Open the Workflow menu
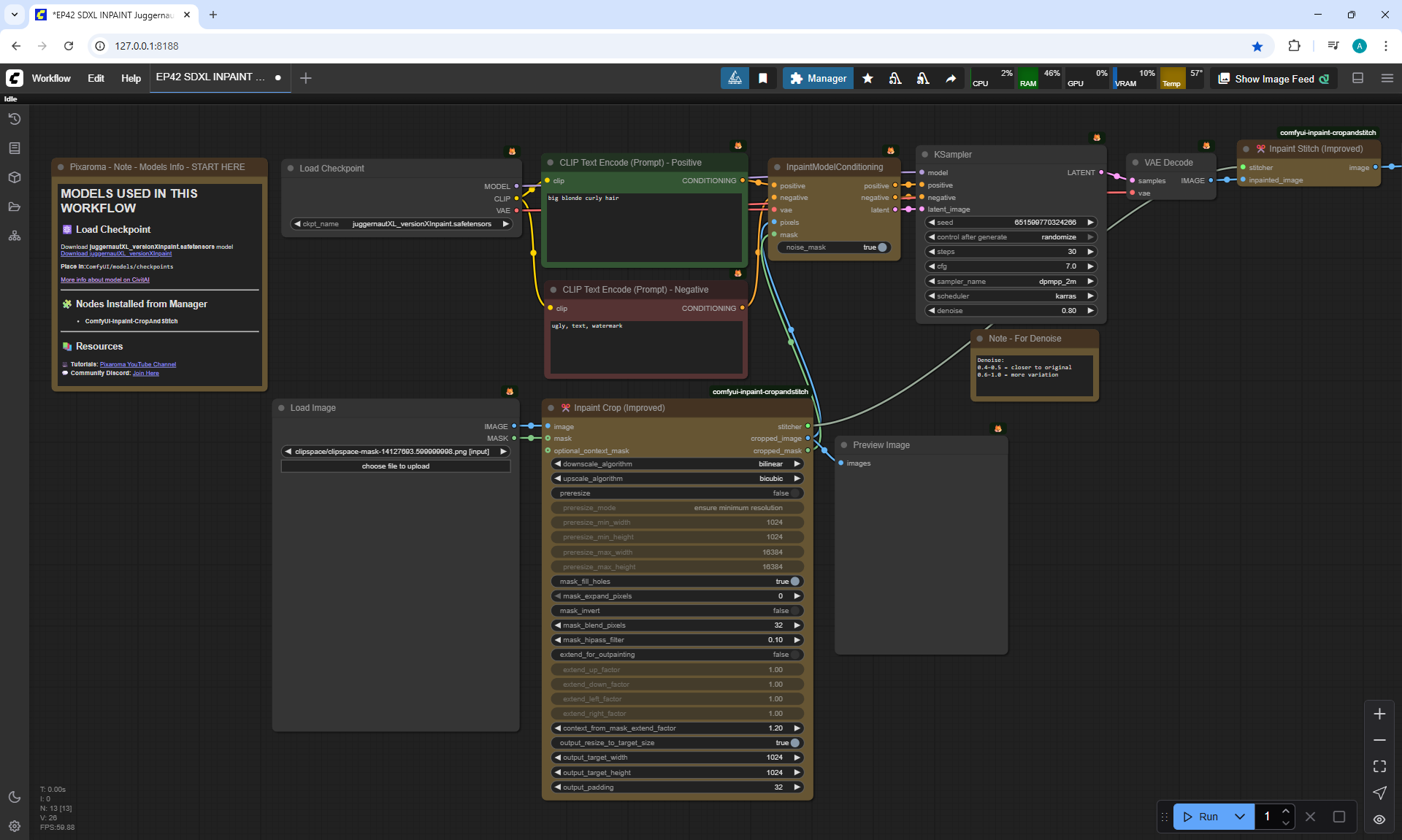 [x=51, y=78]
